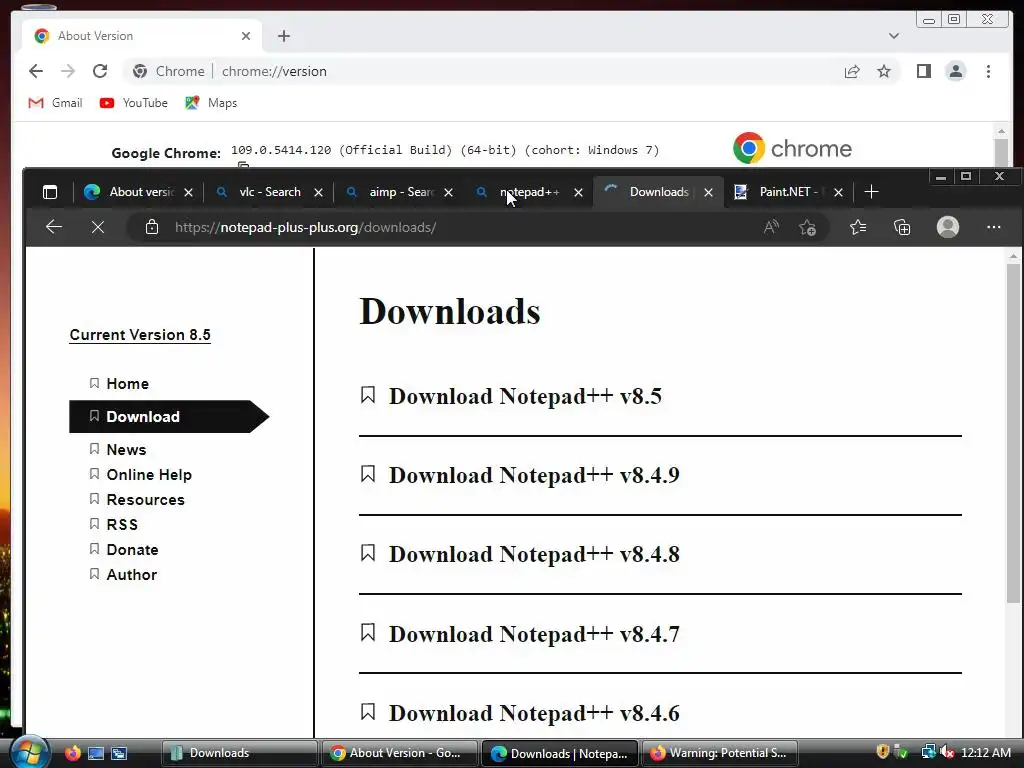Screen dimensions: 1024x768
Task: Go to Home in sidebar
Action: (127, 384)
